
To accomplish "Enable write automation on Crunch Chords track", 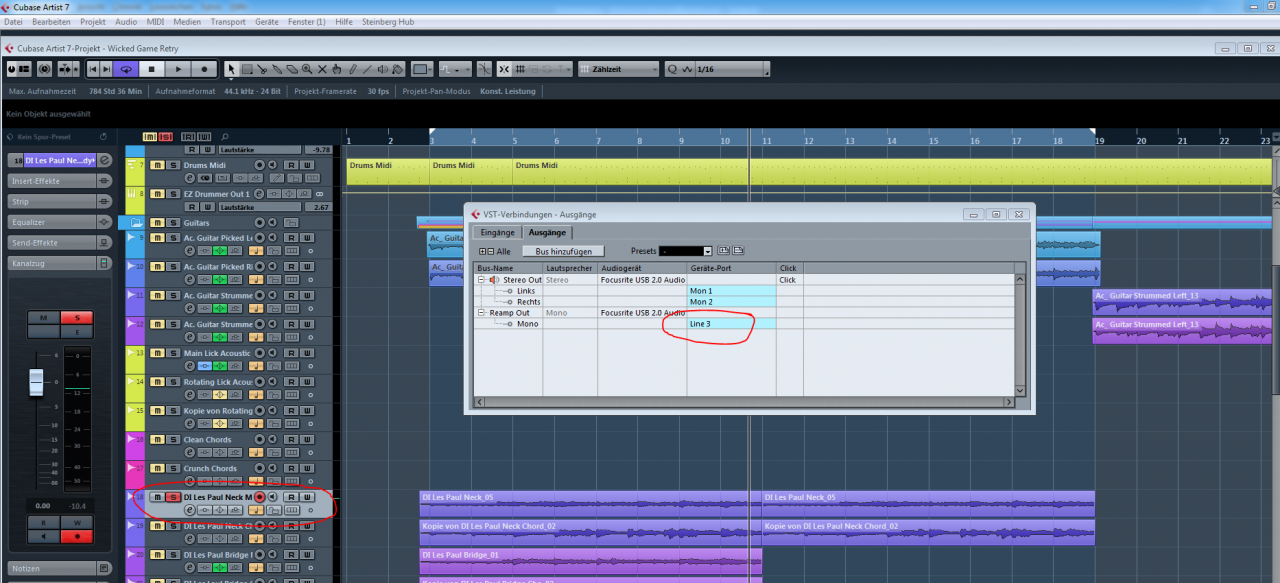I will 307,468.
